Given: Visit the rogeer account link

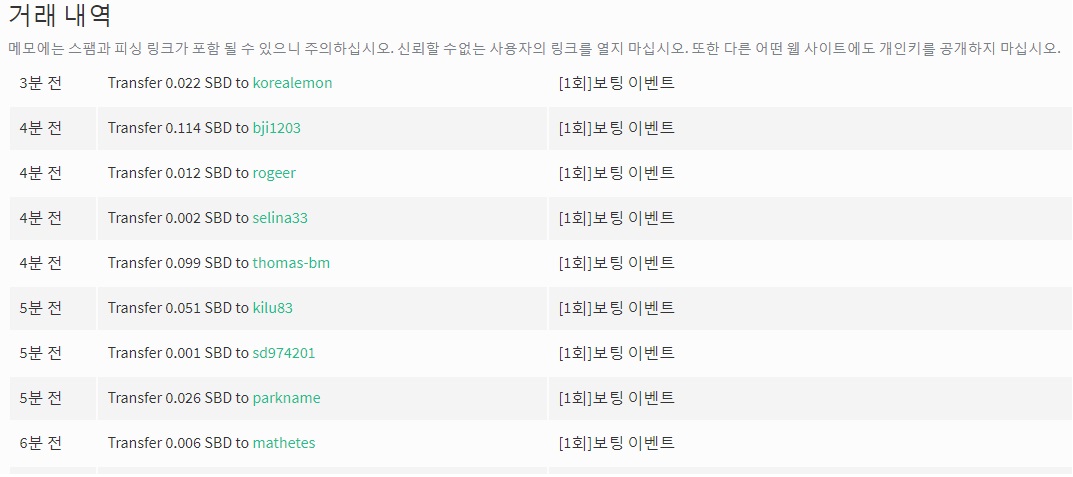Looking at the screenshot, I should 274,173.
